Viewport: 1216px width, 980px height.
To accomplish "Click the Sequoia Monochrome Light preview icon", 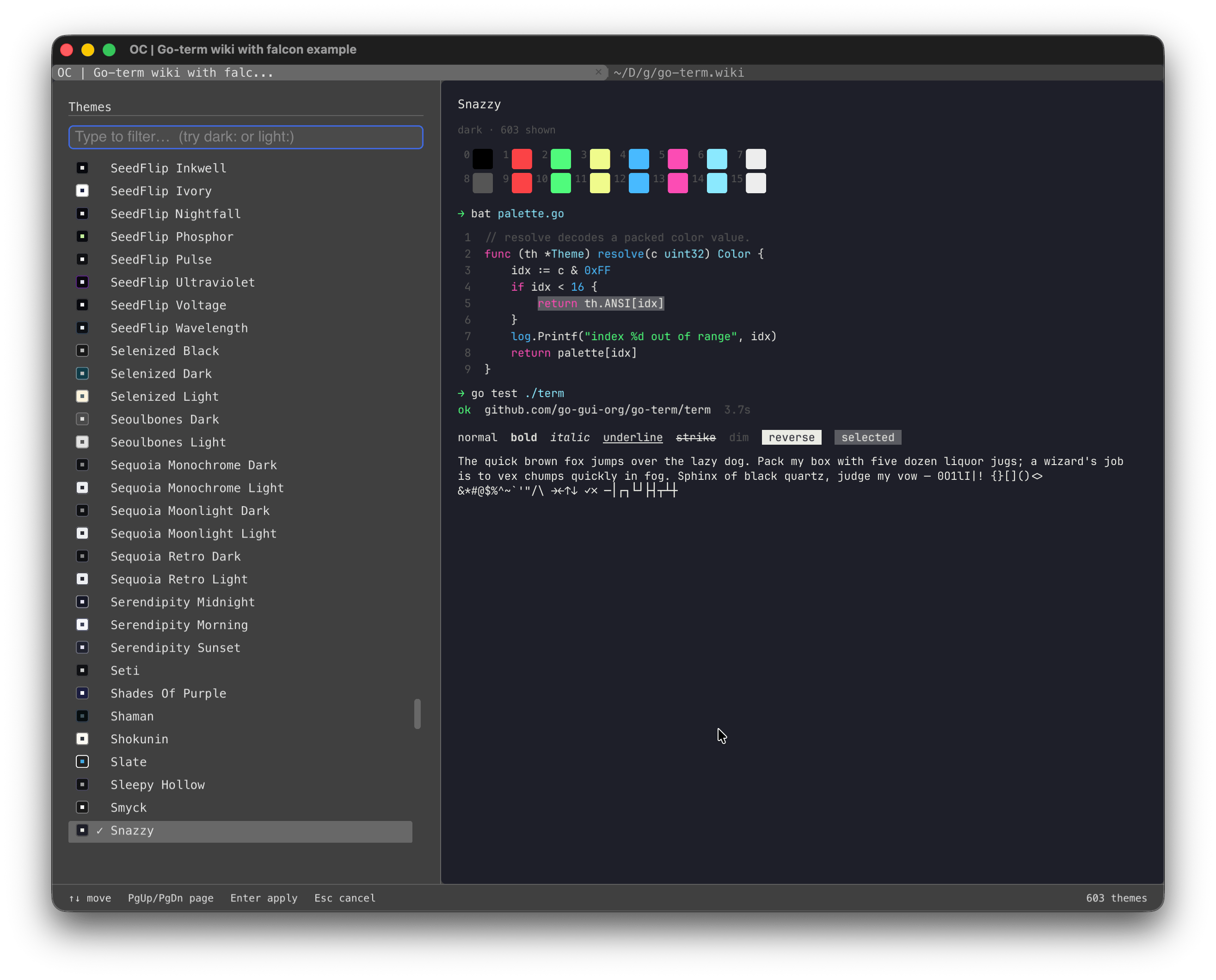I will pyautogui.click(x=82, y=488).
